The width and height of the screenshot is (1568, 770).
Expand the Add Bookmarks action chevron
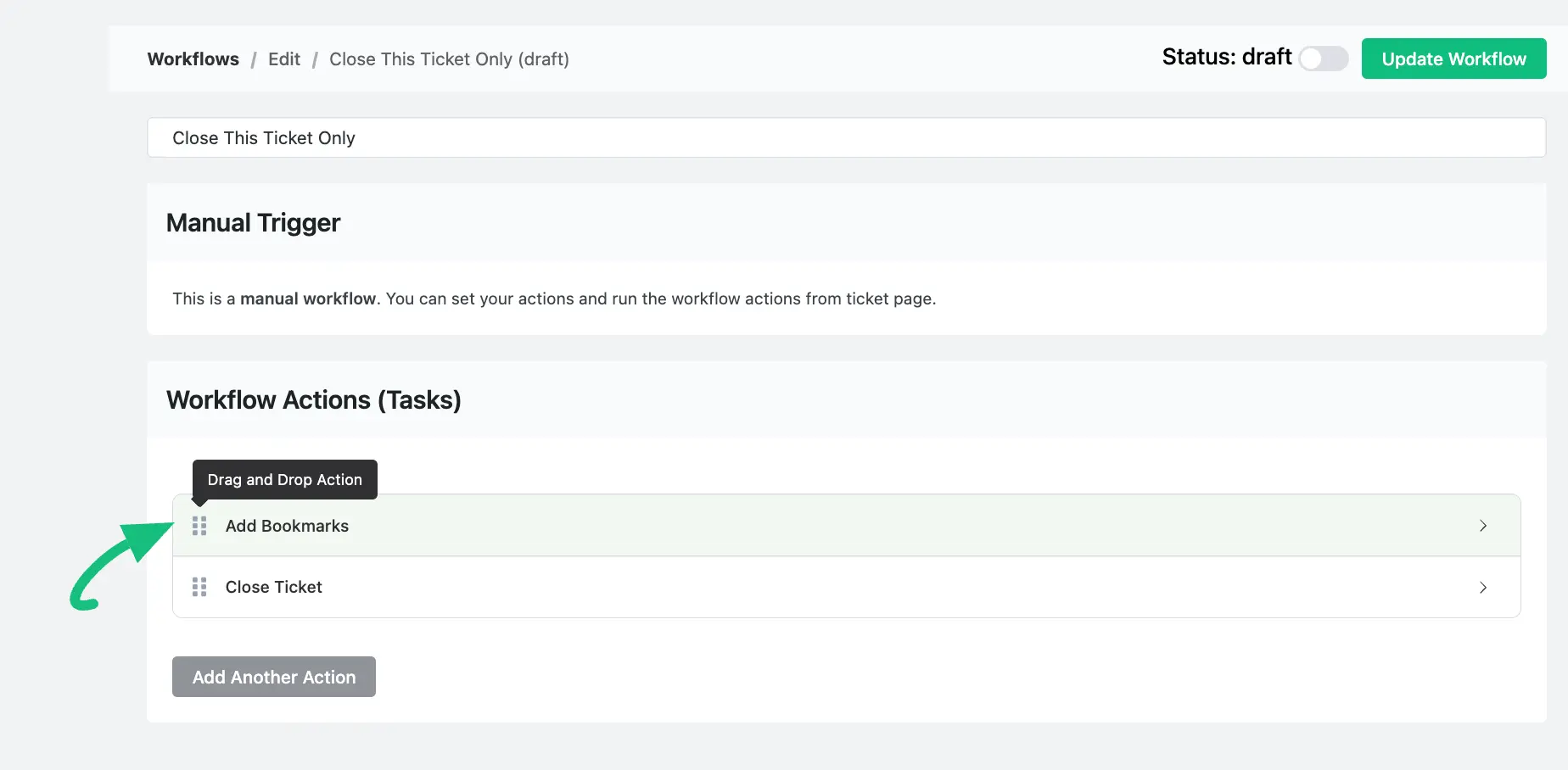point(1483,526)
